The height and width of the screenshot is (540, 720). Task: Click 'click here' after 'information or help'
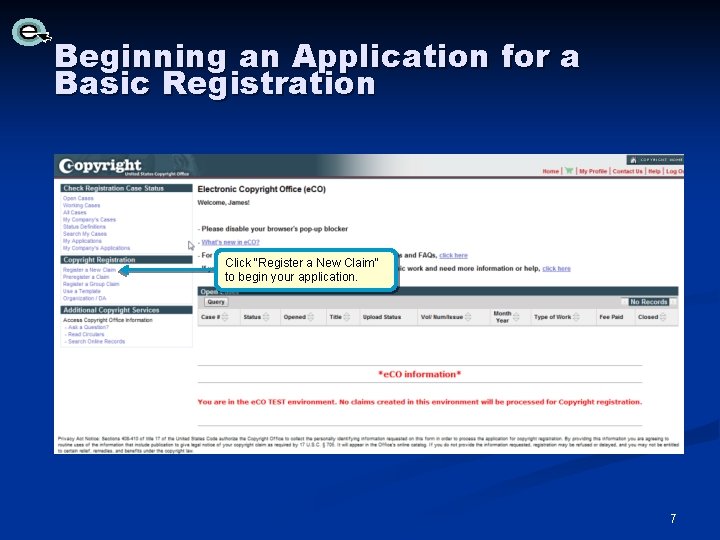pos(557,269)
